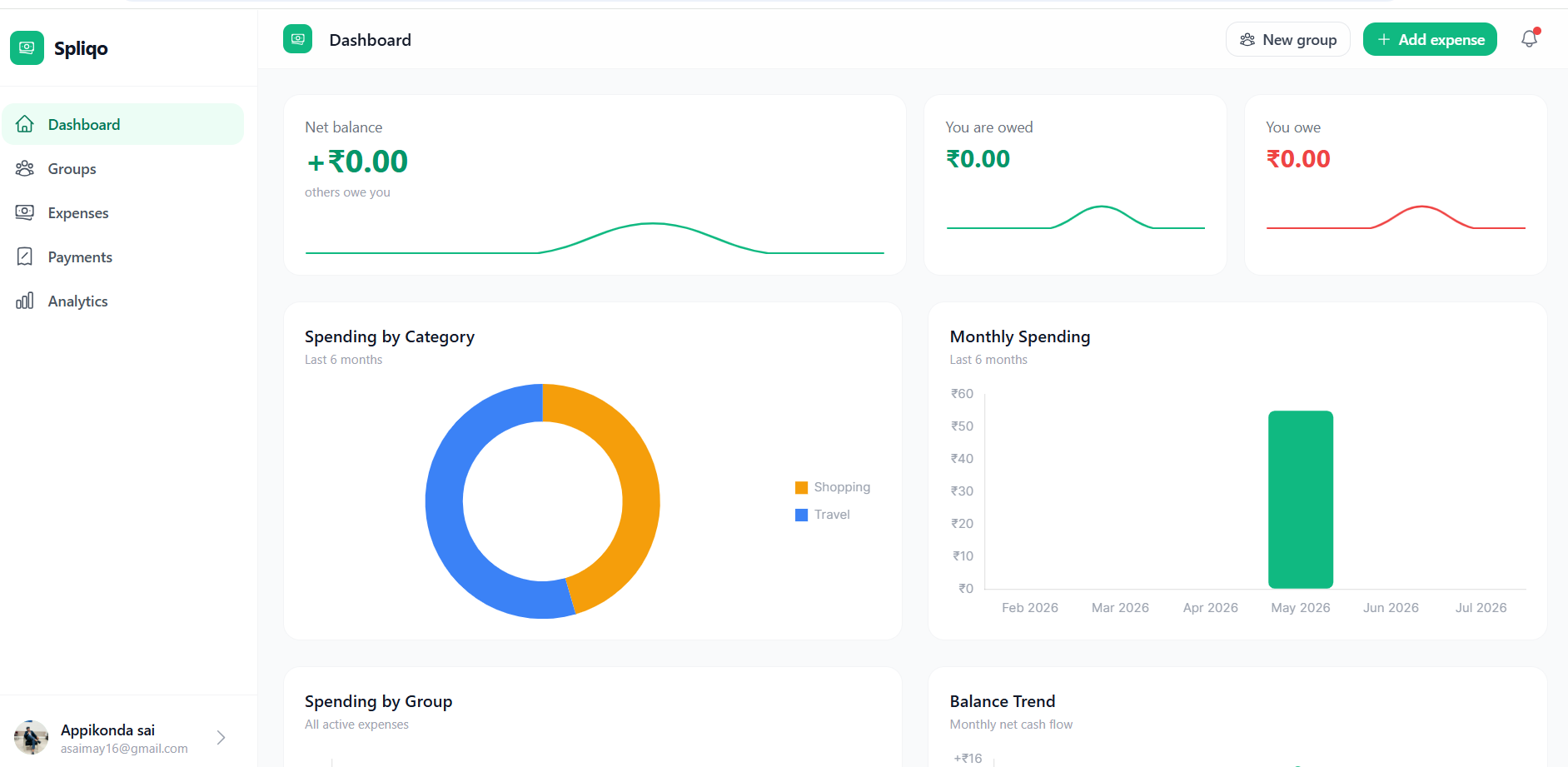Click the asaimay16@gmail.com email text
Viewport: 1568px width, 767px height.
(124, 749)
